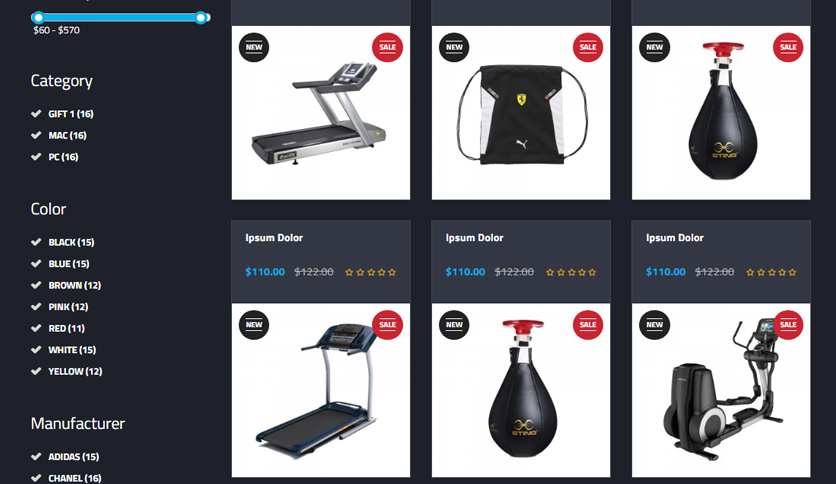Image resolution: width=836 pixels, height=484 pixels.
Task: Click the SALE badge on the blue treadmill
Action: tap(387, 325)
